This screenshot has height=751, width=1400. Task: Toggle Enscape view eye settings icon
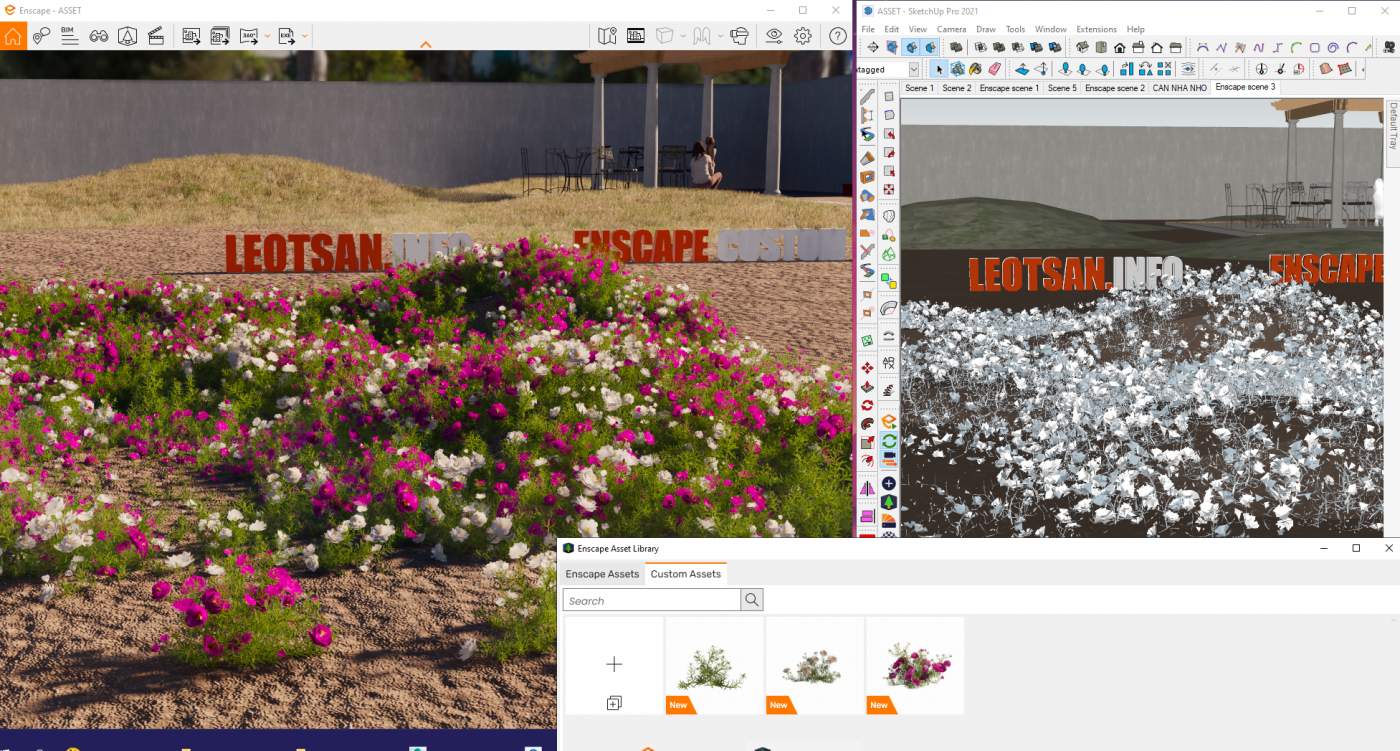point(774,36)
